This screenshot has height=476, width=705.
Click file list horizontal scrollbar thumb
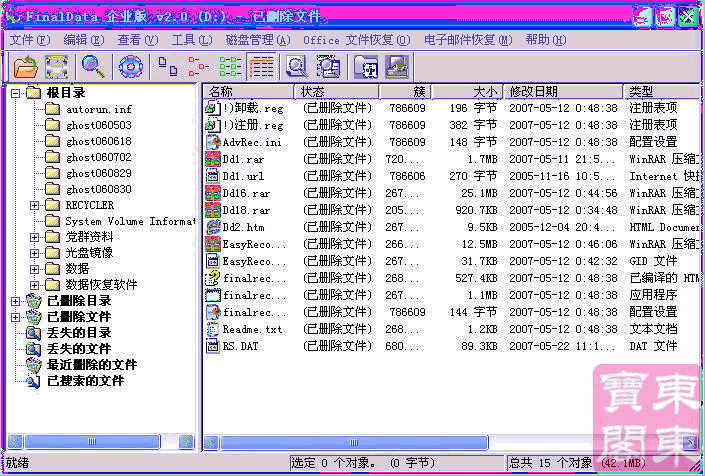tap(354, 443)
